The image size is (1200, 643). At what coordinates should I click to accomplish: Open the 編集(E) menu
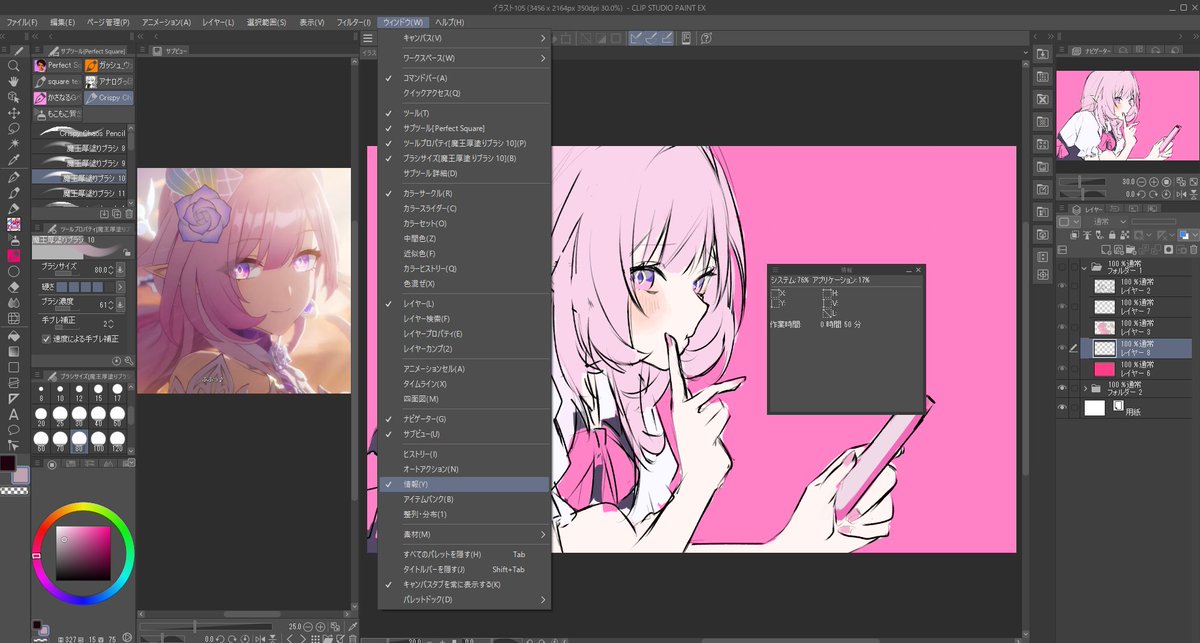[62, 22]
